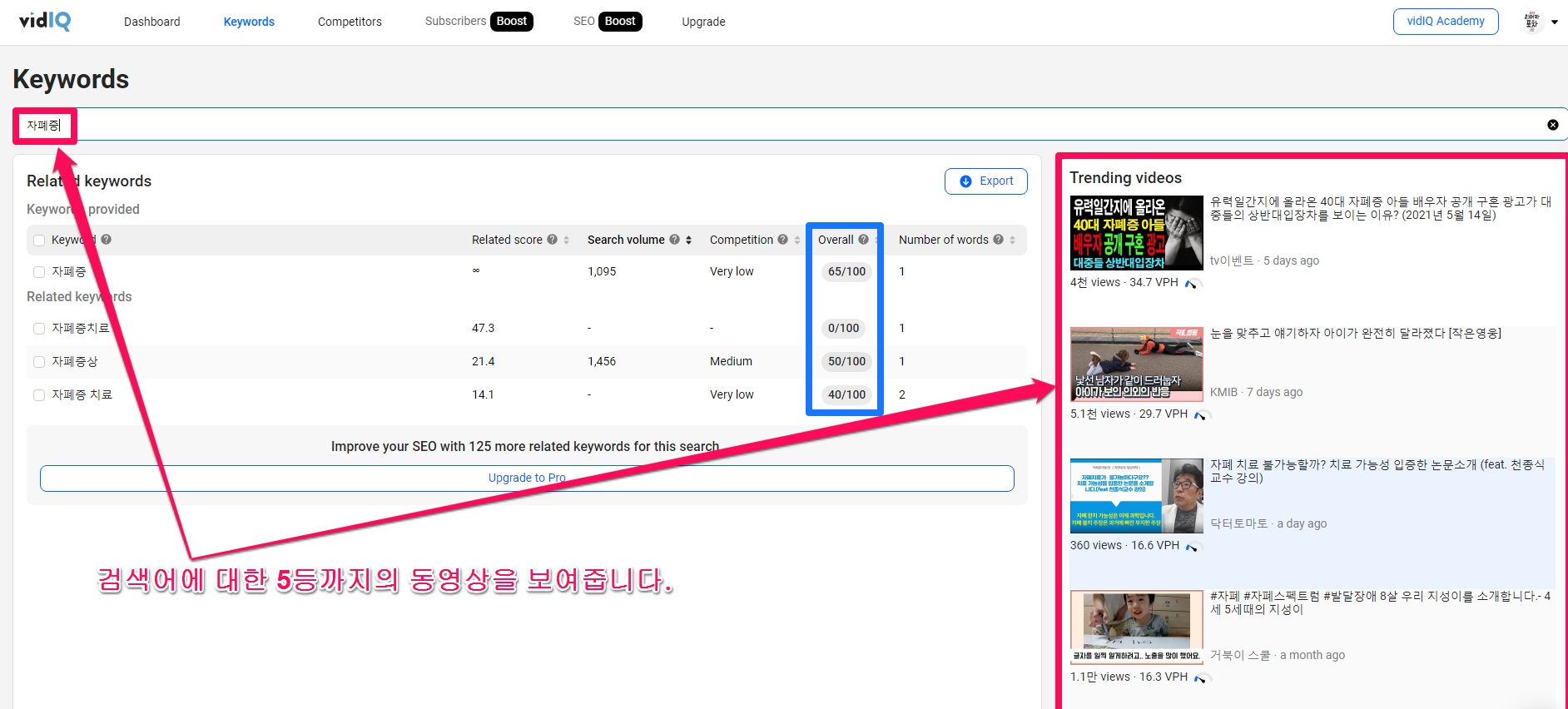Click the 40/100 overall score badge

(846, 394)
